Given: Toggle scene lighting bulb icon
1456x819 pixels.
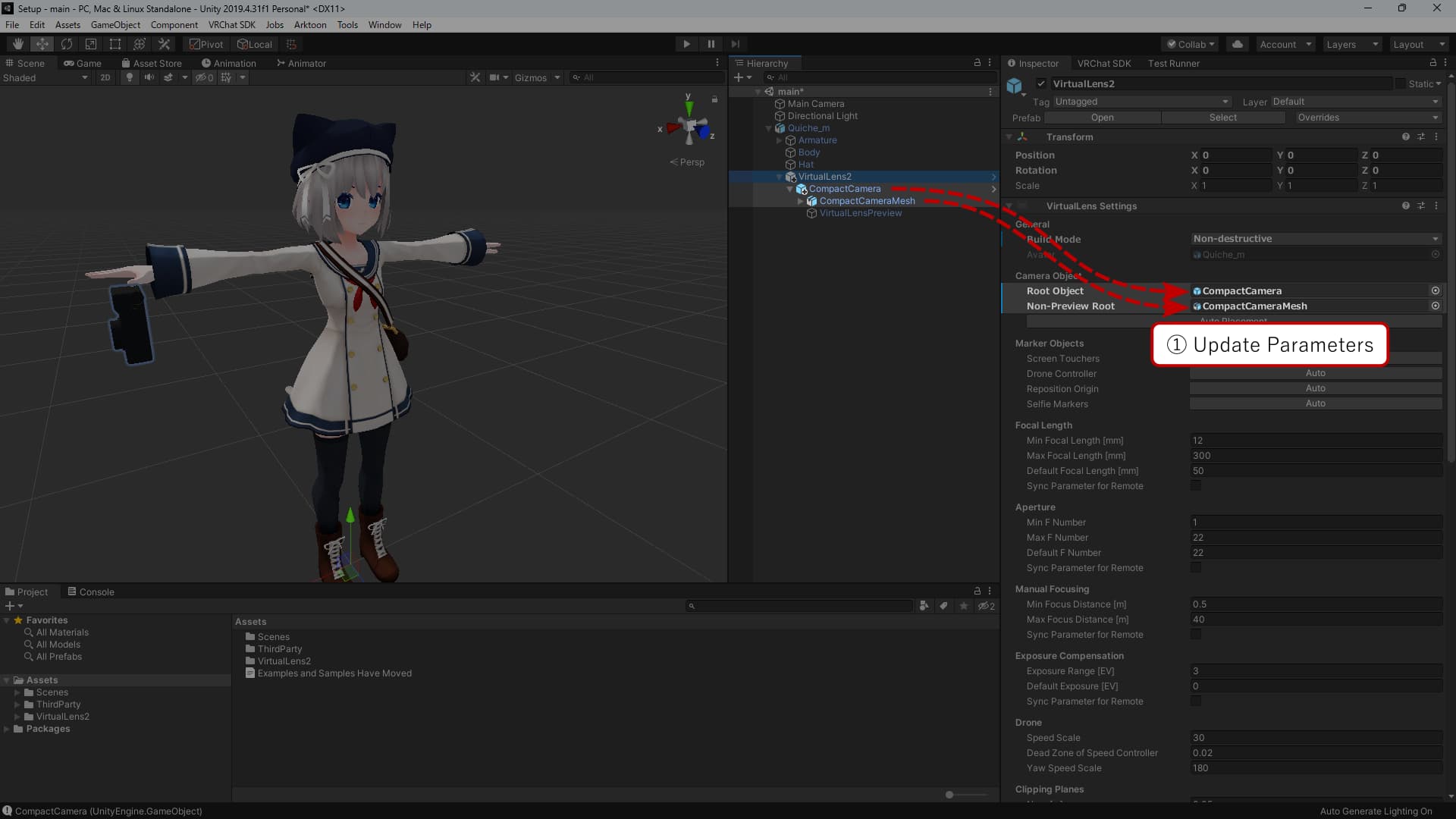Looking at the screenshot, I should click(130, 77).
